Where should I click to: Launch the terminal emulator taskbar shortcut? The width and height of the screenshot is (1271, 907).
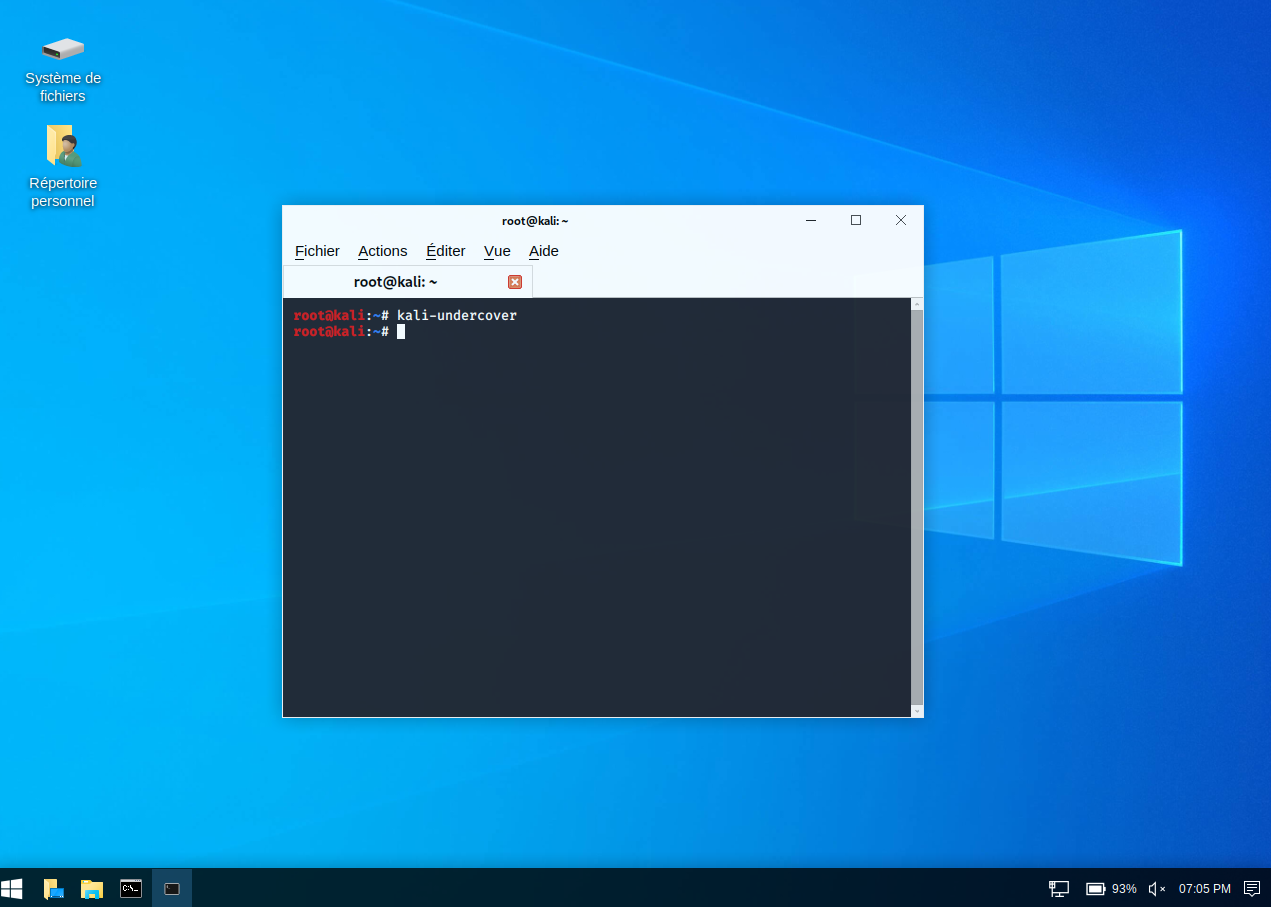click(x=131, y=888)
